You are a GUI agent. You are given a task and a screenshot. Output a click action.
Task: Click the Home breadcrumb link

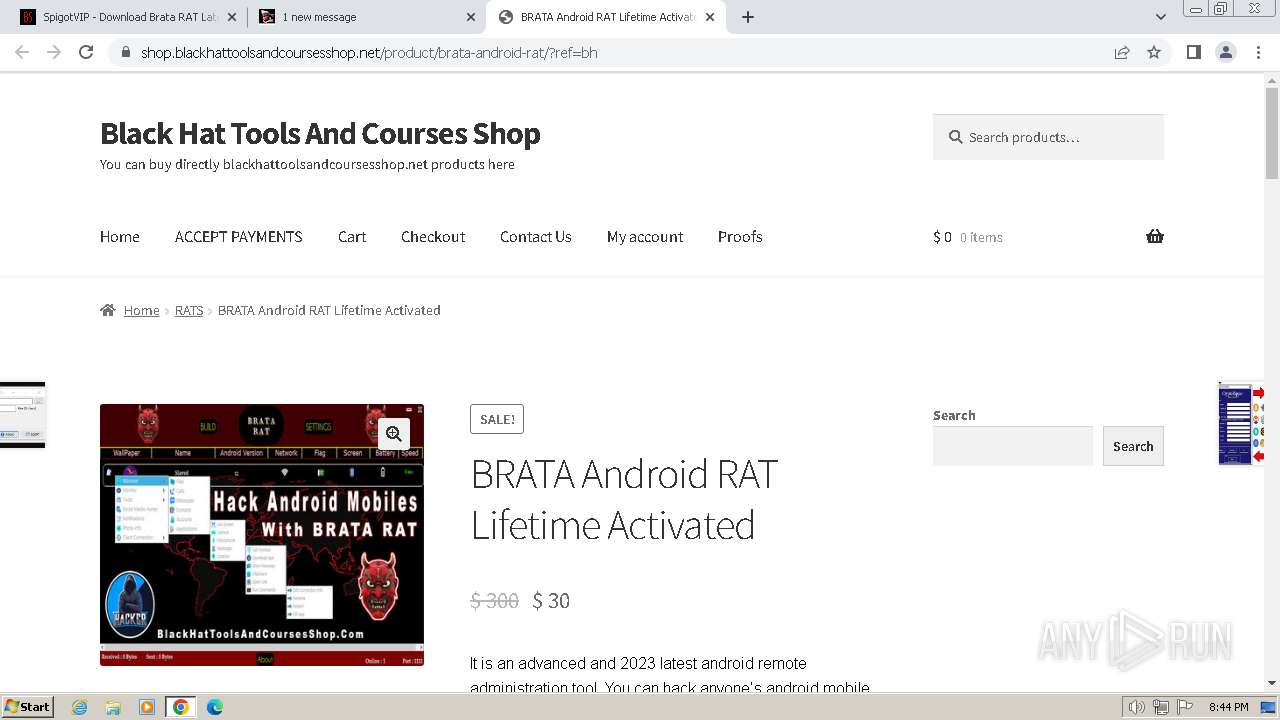tap(142, 310)
